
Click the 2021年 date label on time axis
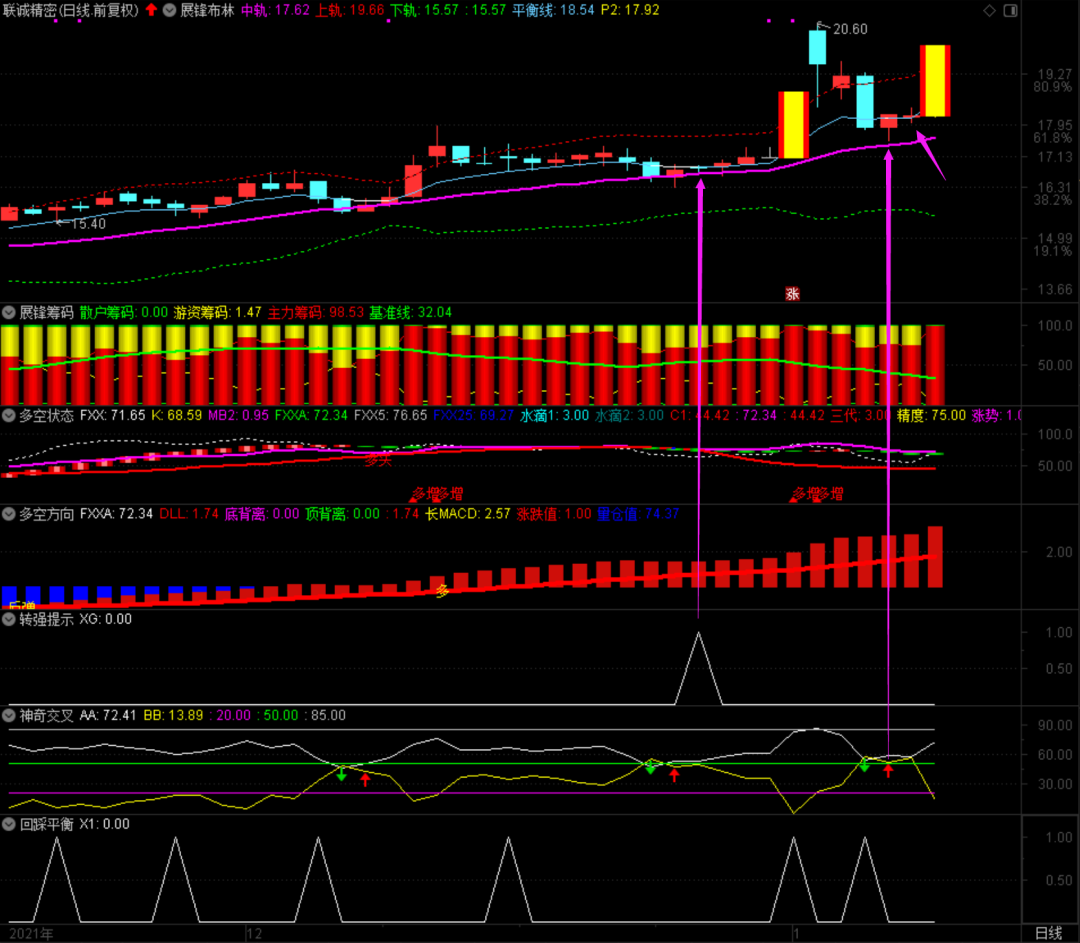coord(31,933)
